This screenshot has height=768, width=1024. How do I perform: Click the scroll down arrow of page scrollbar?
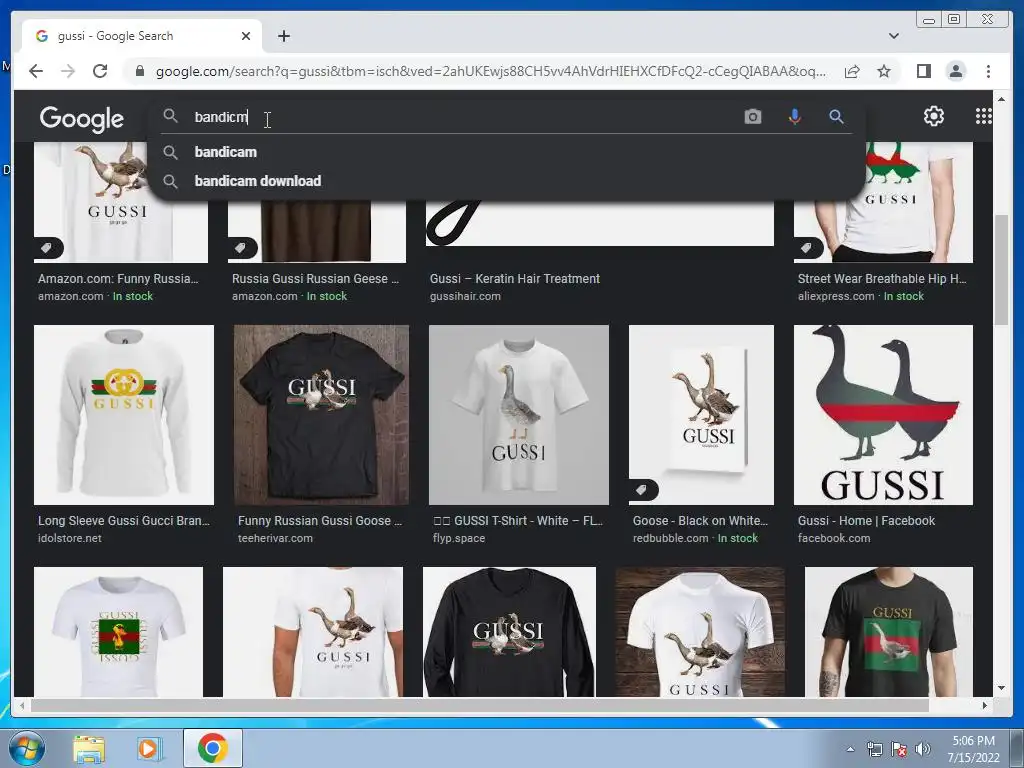pos(1001,688)
